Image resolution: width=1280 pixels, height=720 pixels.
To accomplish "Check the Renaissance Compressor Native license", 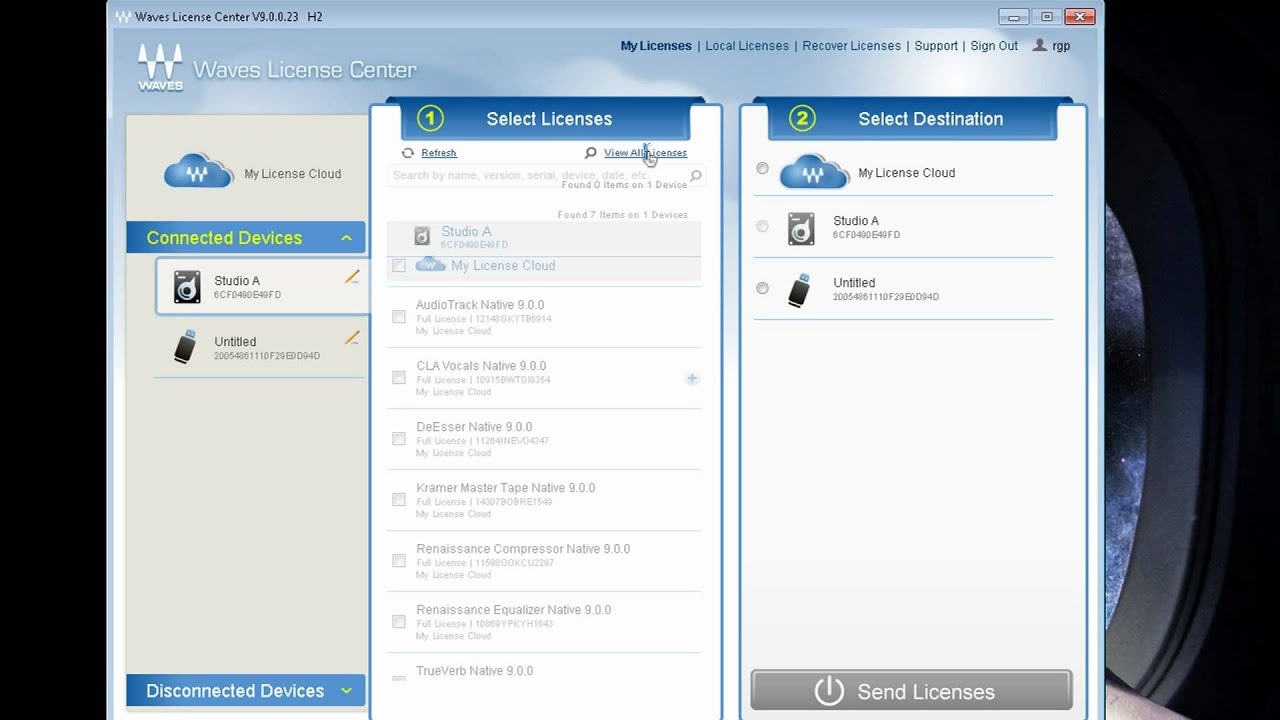I will [399, 561].
